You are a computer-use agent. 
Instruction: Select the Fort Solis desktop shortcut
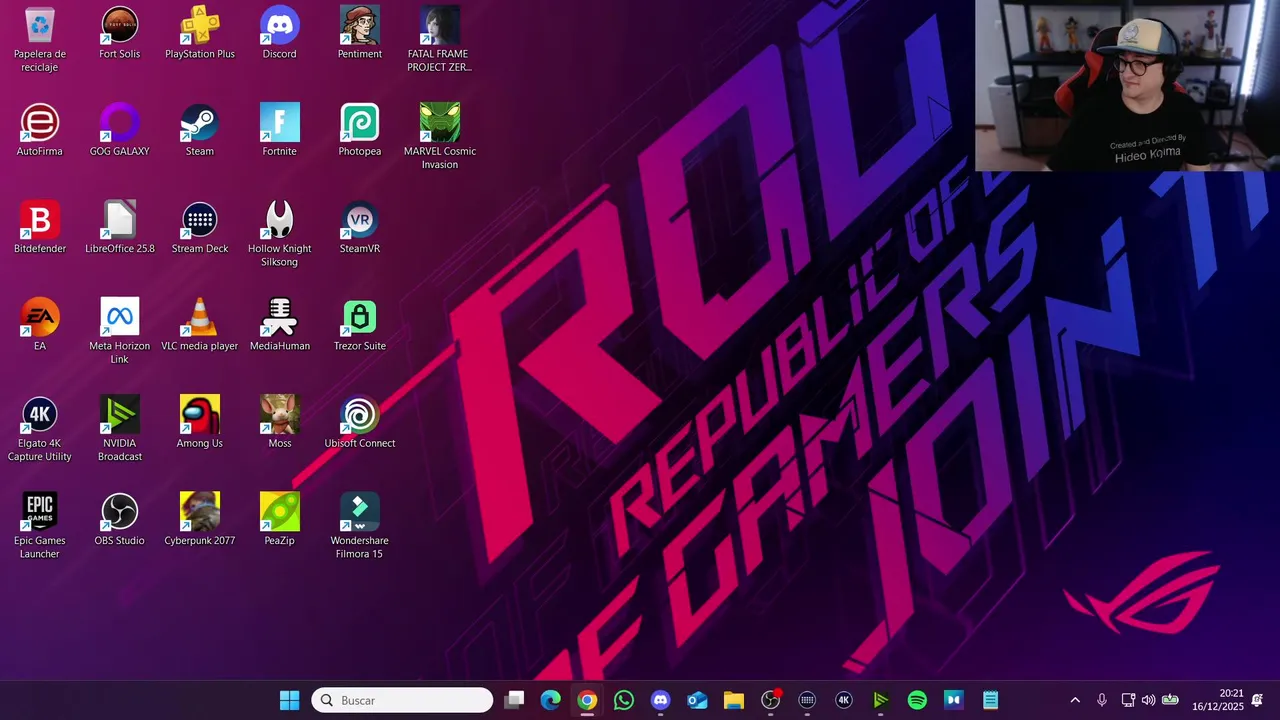pyautogui.click(x=120, y=33)
